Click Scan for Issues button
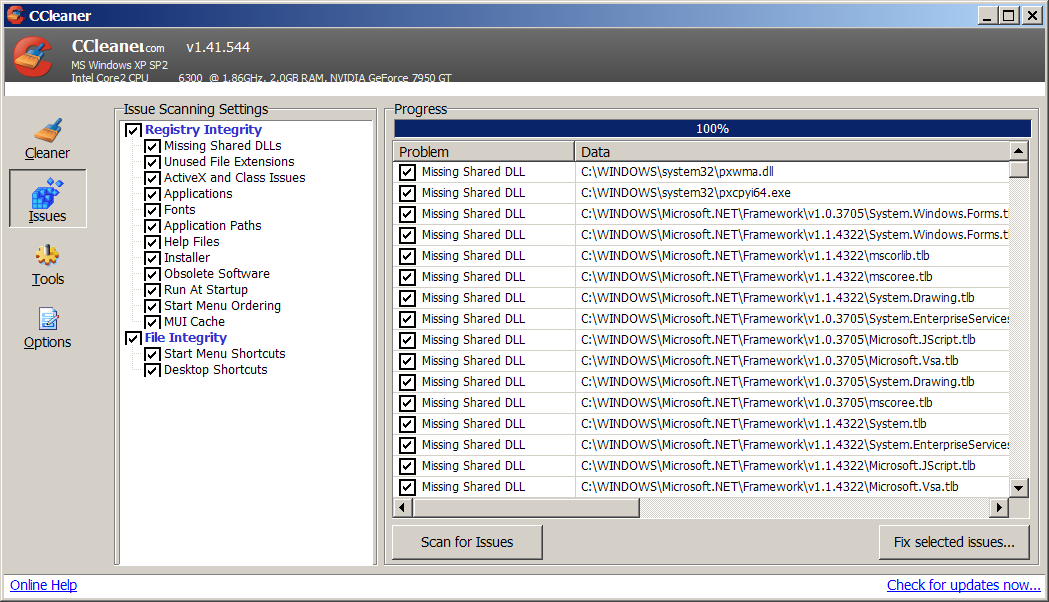The image size is (1049, 602). [x=467, y=542]
